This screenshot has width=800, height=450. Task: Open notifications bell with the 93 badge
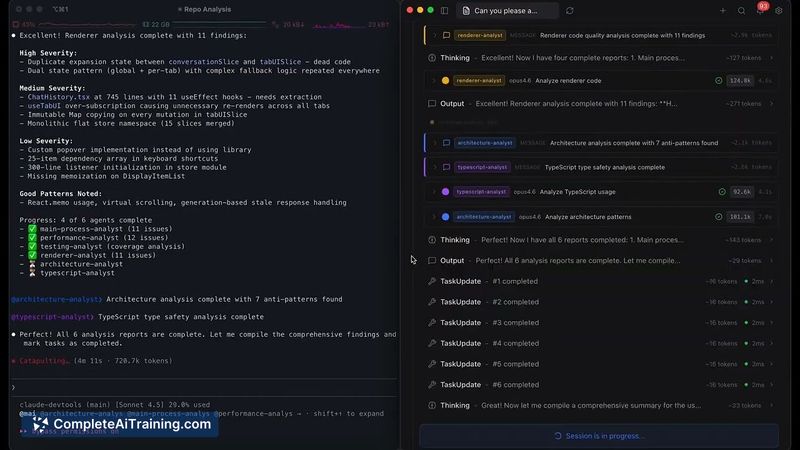pos(760,9)
